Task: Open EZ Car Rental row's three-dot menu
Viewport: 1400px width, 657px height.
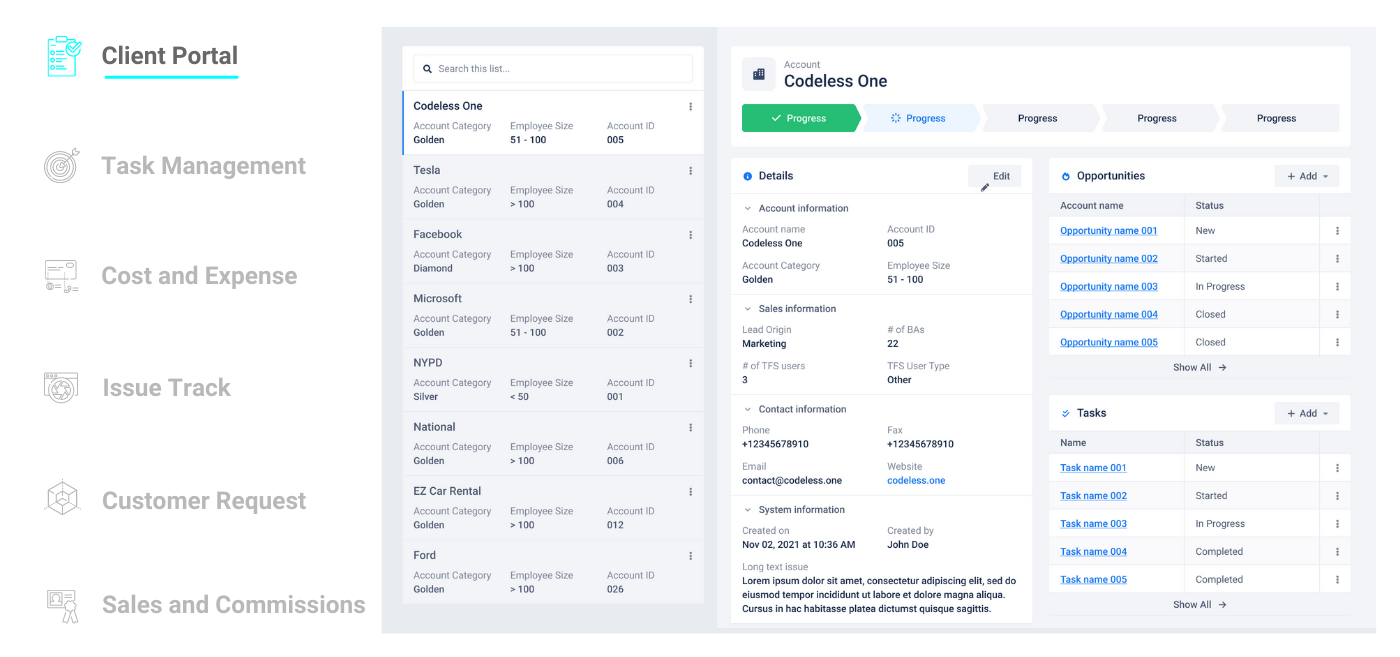Action: [690, 491]
